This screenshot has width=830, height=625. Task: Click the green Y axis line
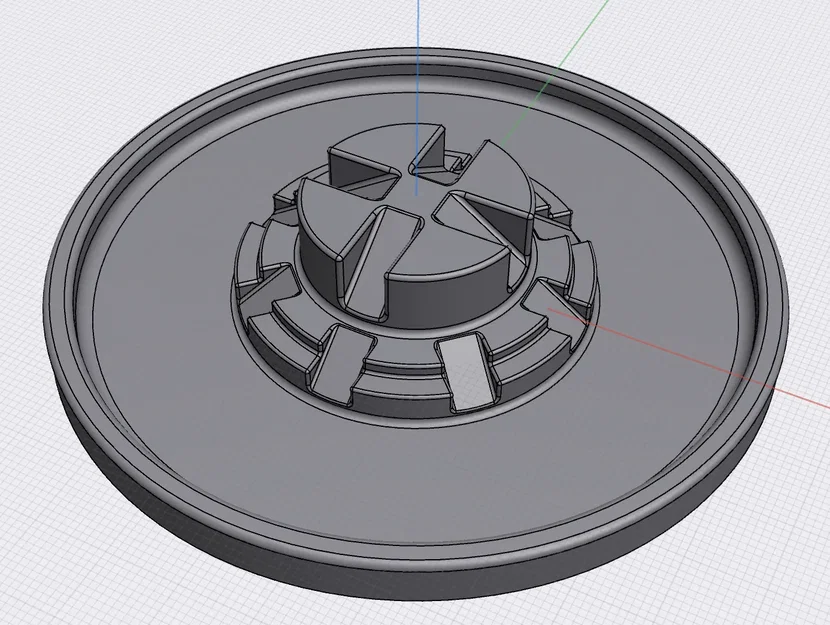[x=554, y=73]
